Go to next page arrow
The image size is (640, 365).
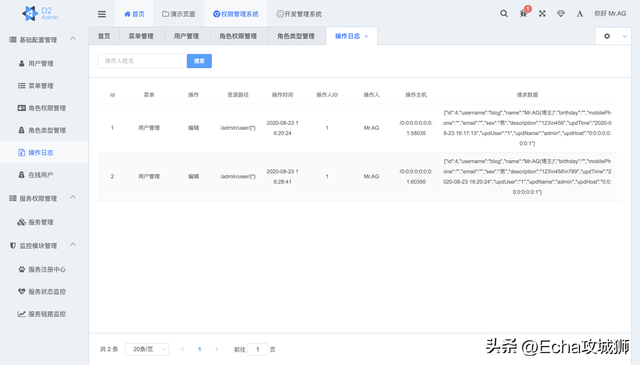click(x=217, y=349)
